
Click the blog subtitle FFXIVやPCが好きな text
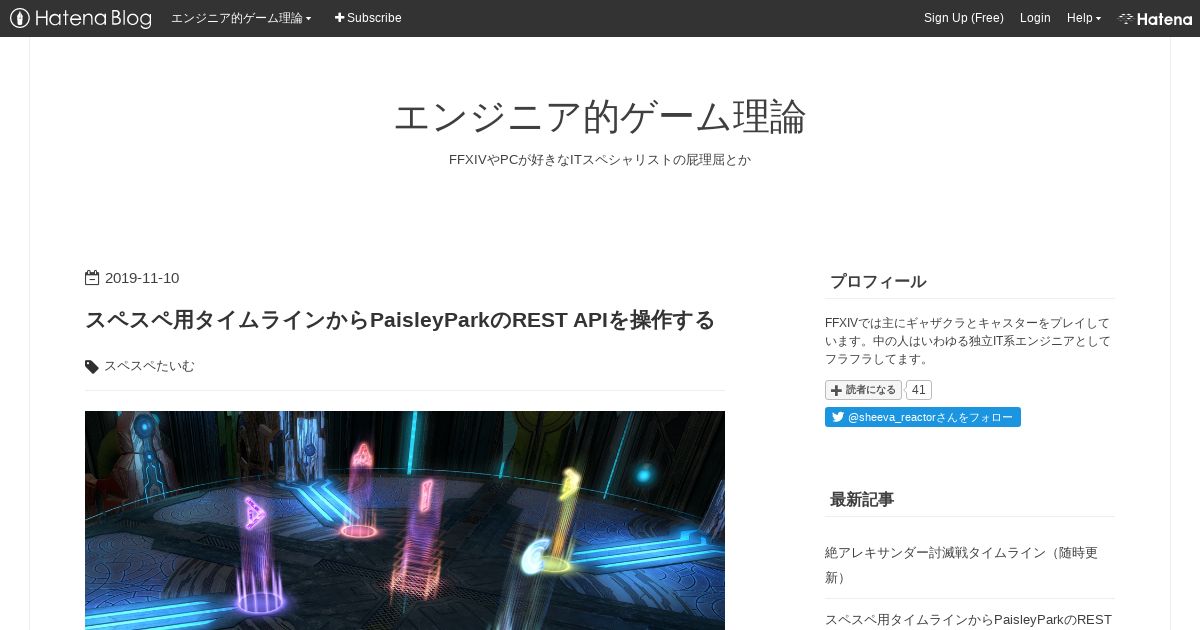600,160
